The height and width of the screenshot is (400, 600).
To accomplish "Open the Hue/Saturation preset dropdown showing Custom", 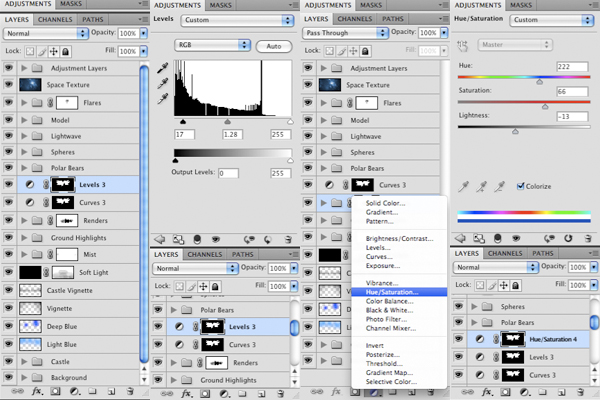I will point(551,20).
